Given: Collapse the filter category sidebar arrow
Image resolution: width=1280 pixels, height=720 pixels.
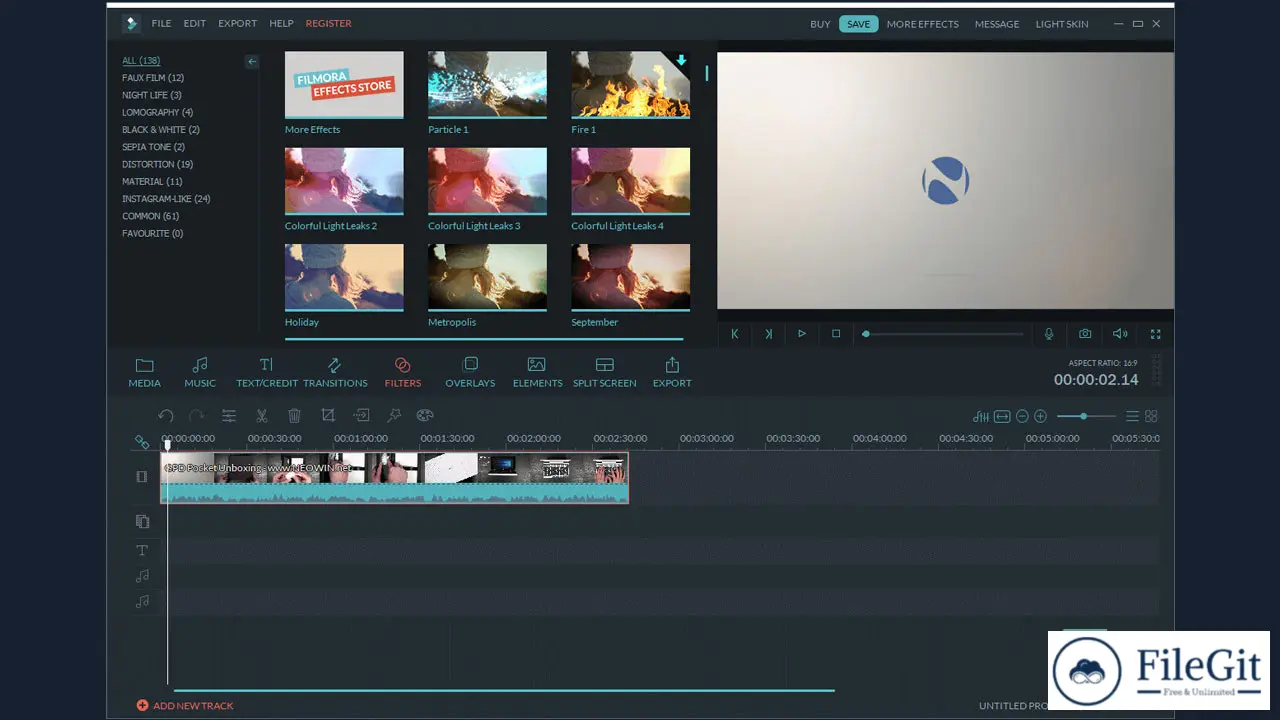Looking at the screenshot, I should pos(252,61).
